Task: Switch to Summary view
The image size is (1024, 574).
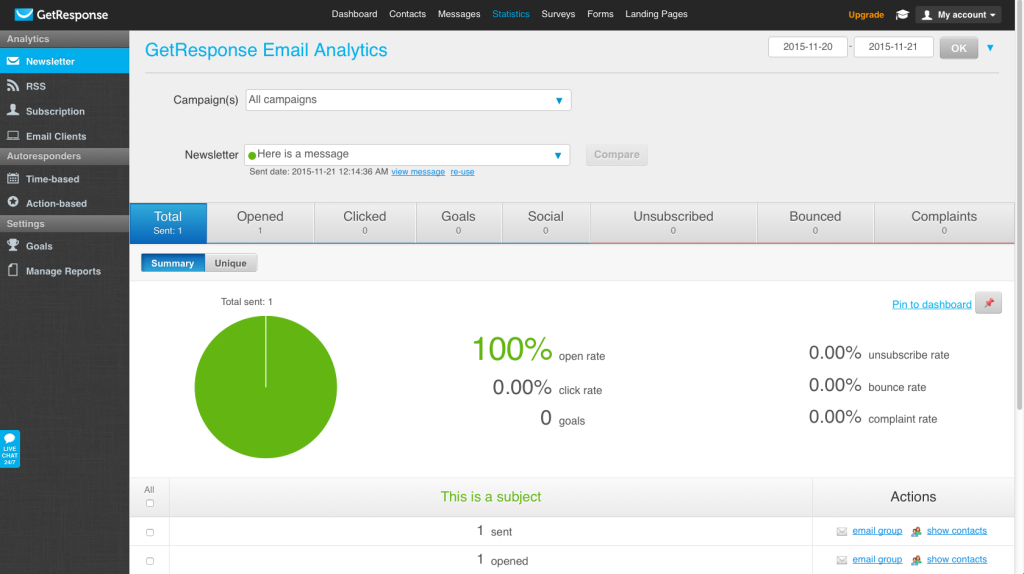Action: tap(172, 263)
